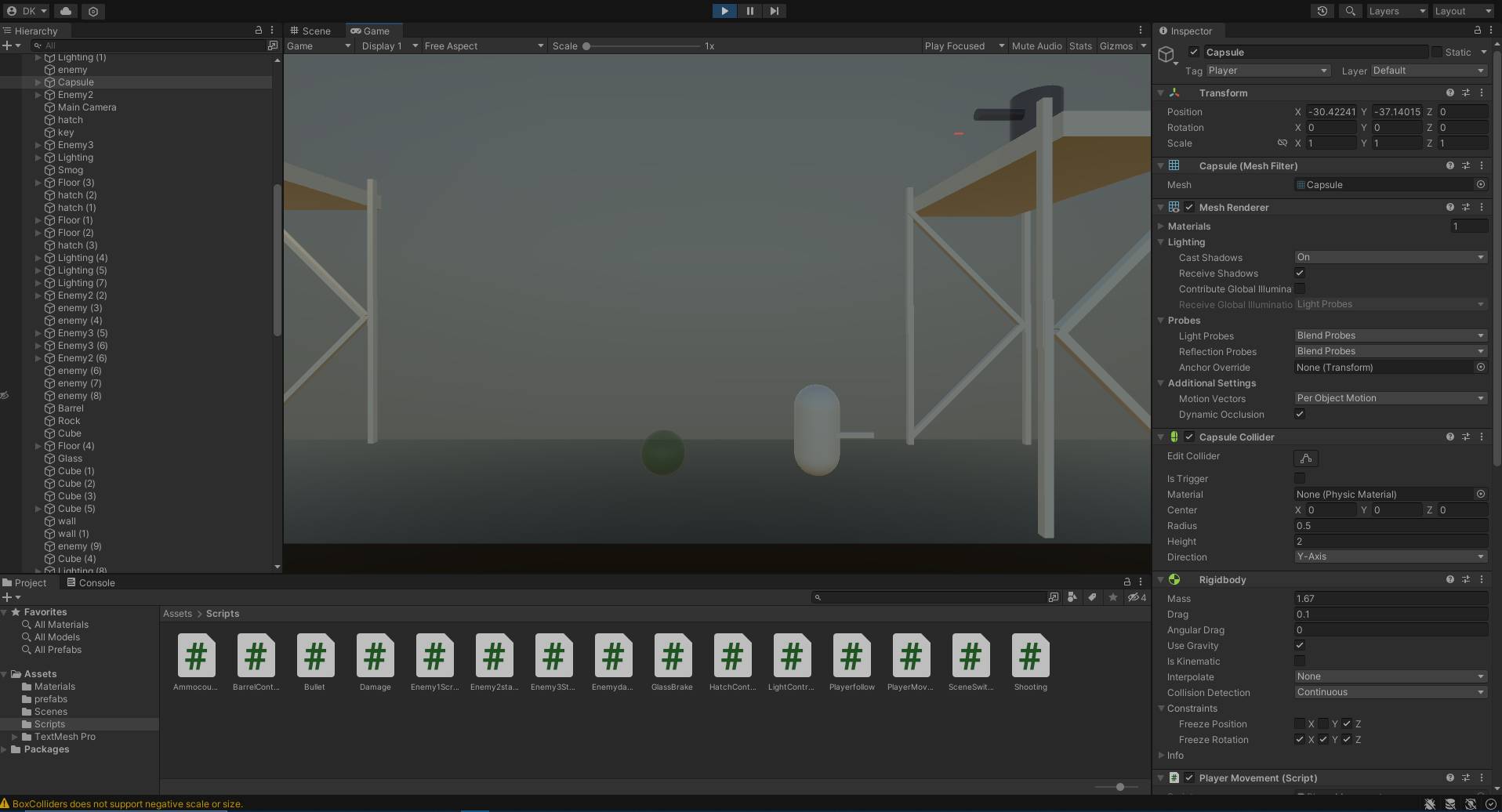Open the PlayerMov script asset
This screenshot has height=812, width=1502.
pyautogui.click(x=911, y=656)
